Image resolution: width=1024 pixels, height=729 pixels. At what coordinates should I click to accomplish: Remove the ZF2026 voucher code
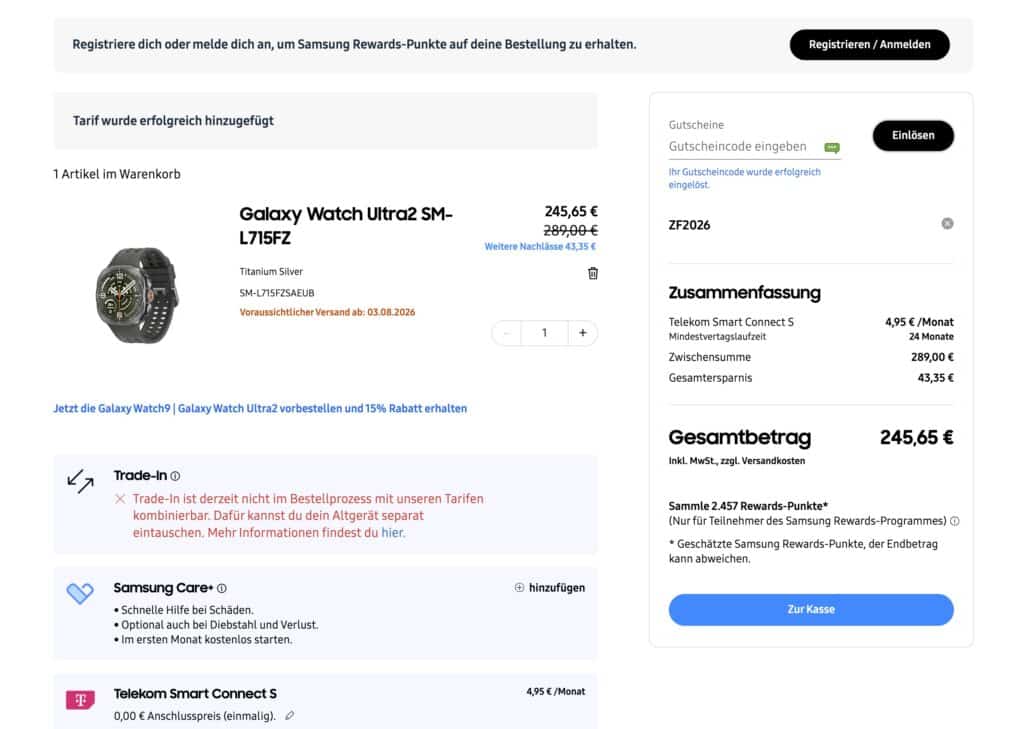point(947,223)
